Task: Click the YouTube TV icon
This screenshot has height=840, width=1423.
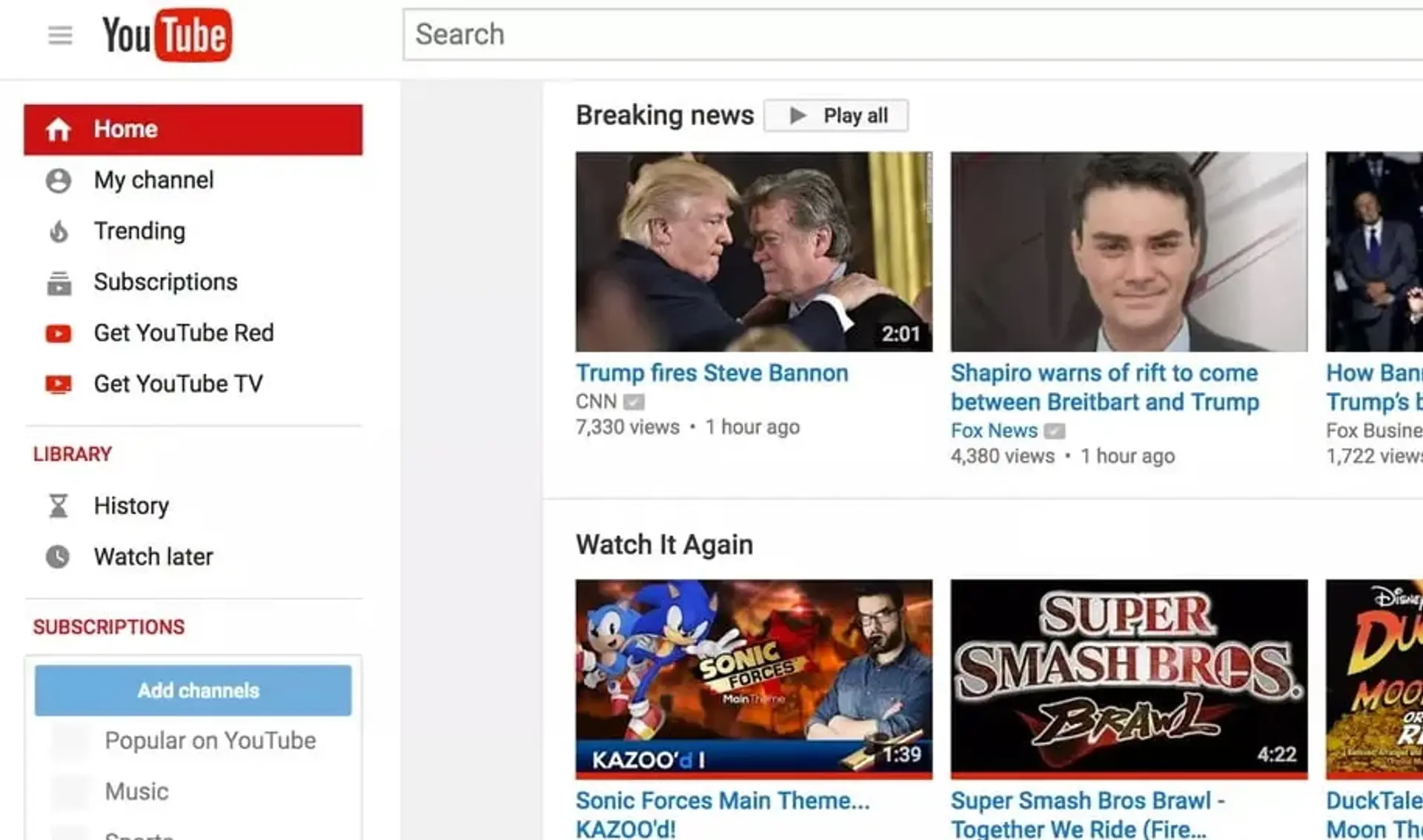Action: tap(59, 384)
